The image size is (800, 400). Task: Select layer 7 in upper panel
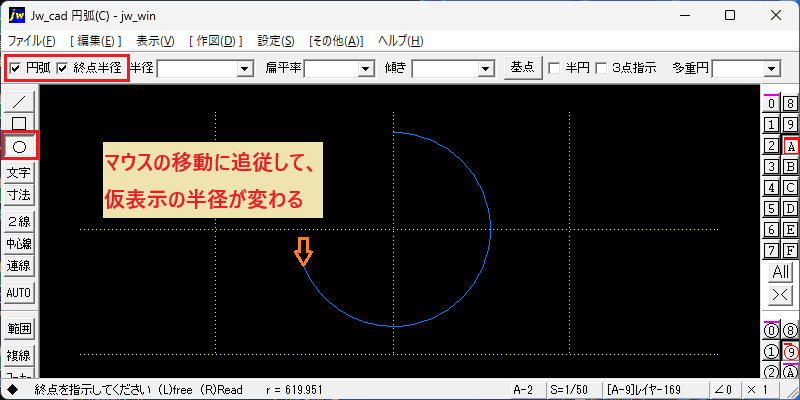[771, 251]
